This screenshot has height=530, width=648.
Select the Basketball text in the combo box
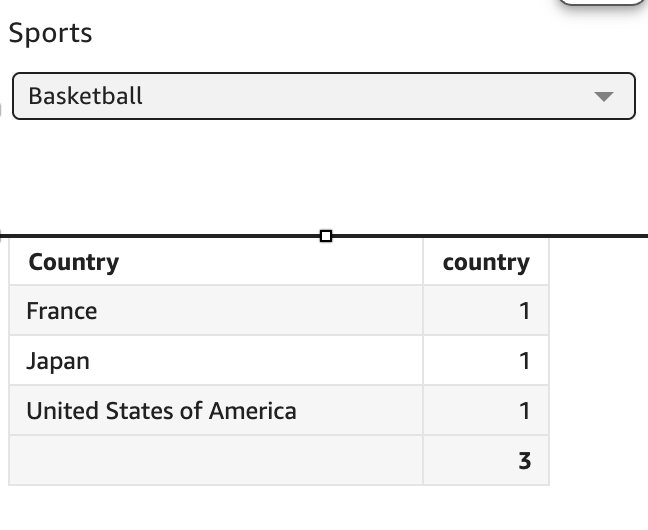86,96
